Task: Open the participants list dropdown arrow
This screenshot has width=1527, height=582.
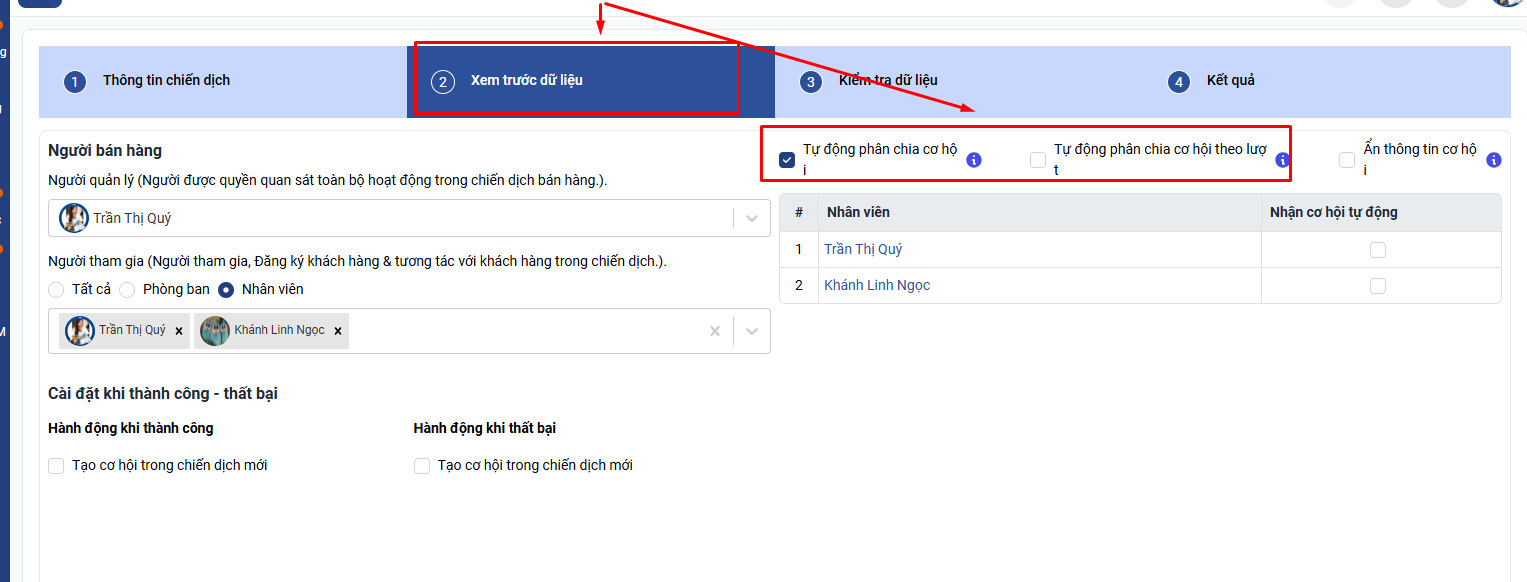Action: coord(752,331)
